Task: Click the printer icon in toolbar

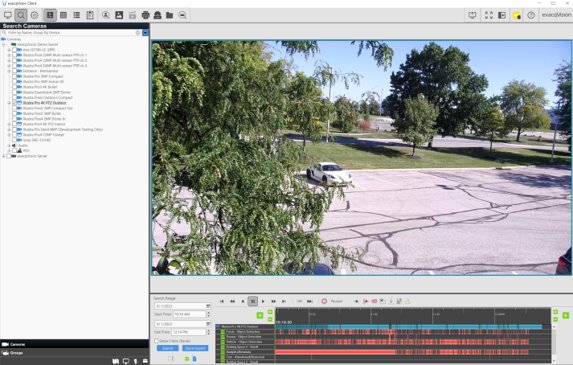Action: [145, 15]
